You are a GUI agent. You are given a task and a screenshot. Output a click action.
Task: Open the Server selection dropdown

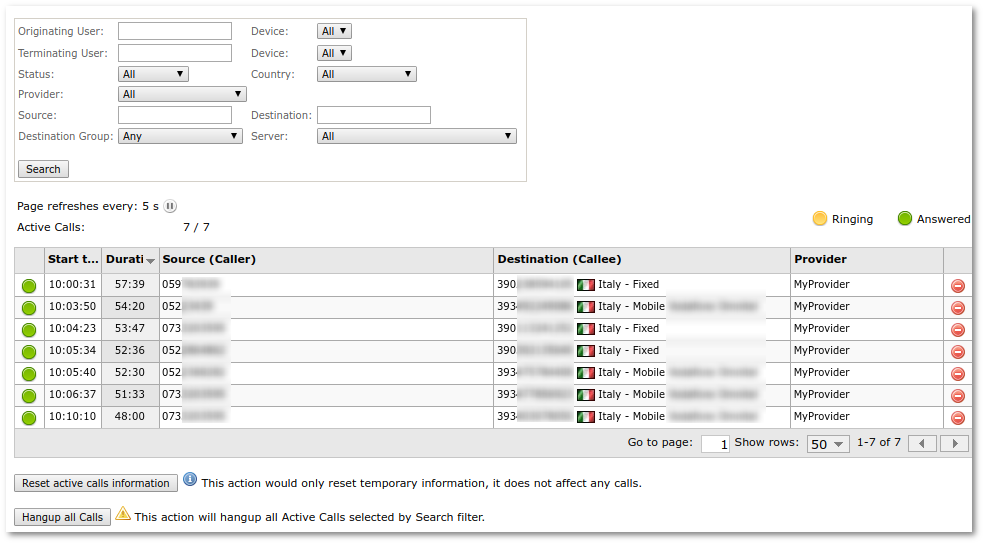pos(416,136)
